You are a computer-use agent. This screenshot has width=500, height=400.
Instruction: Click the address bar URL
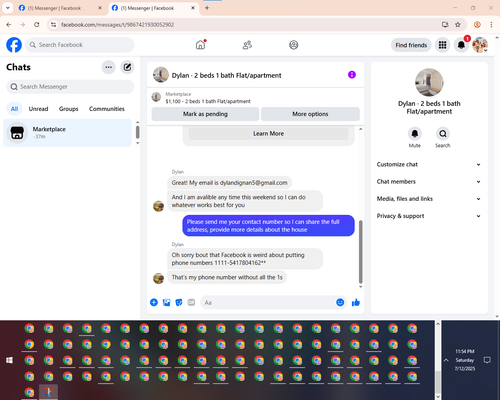(x=117, y=25)
